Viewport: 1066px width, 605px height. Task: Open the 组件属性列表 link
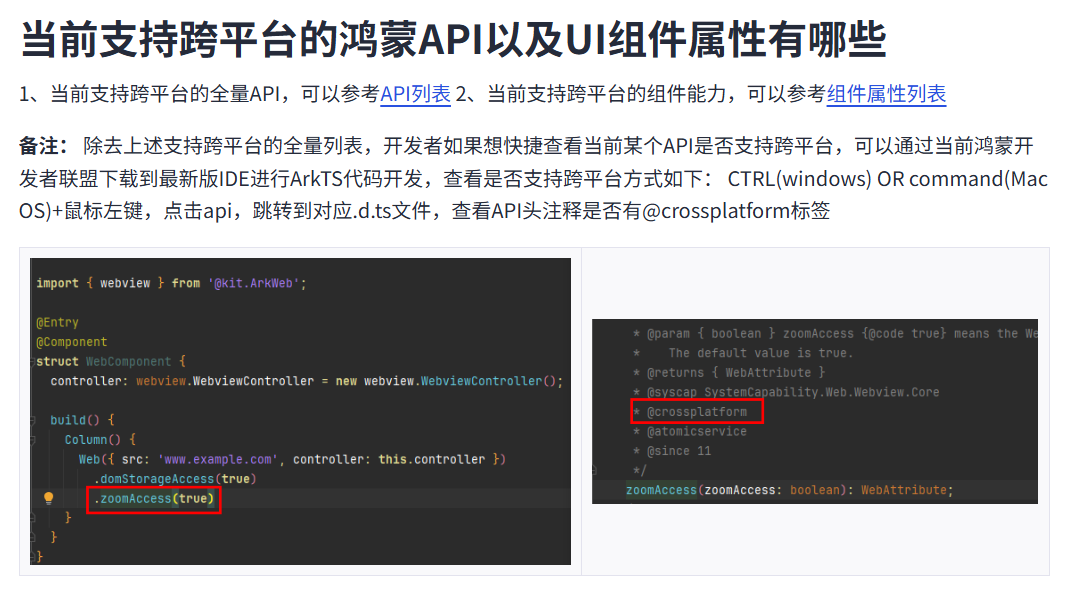(x=886, y=94)
